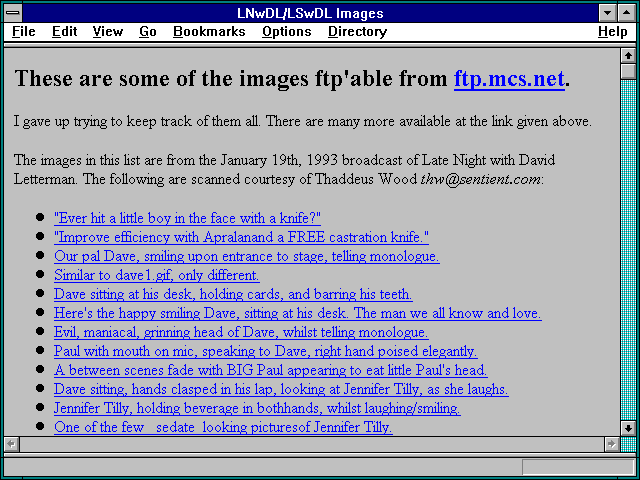The height and width of the screenshot is (480, 640).
Task: Open "Dave sitting, hands clasped in his lap" link
Action: (x=281, y=389)
